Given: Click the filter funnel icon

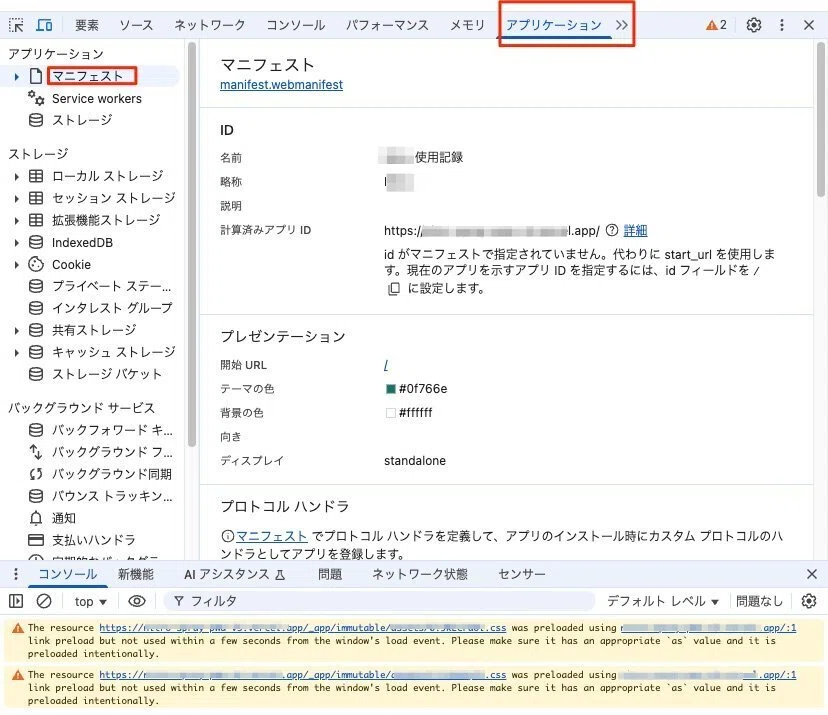Looking at the screenshot, I should [179, 601].
